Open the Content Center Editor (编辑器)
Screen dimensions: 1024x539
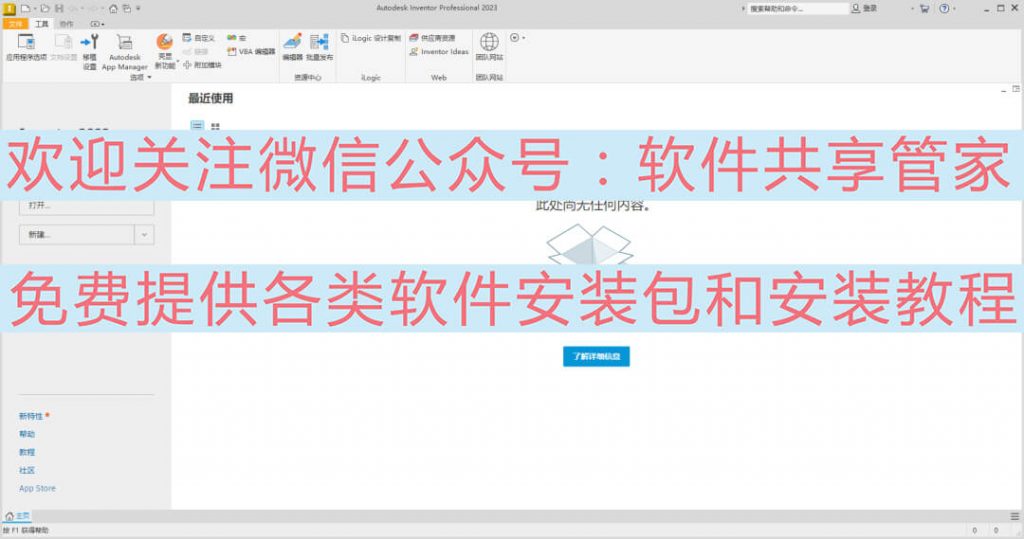[292, 47]
